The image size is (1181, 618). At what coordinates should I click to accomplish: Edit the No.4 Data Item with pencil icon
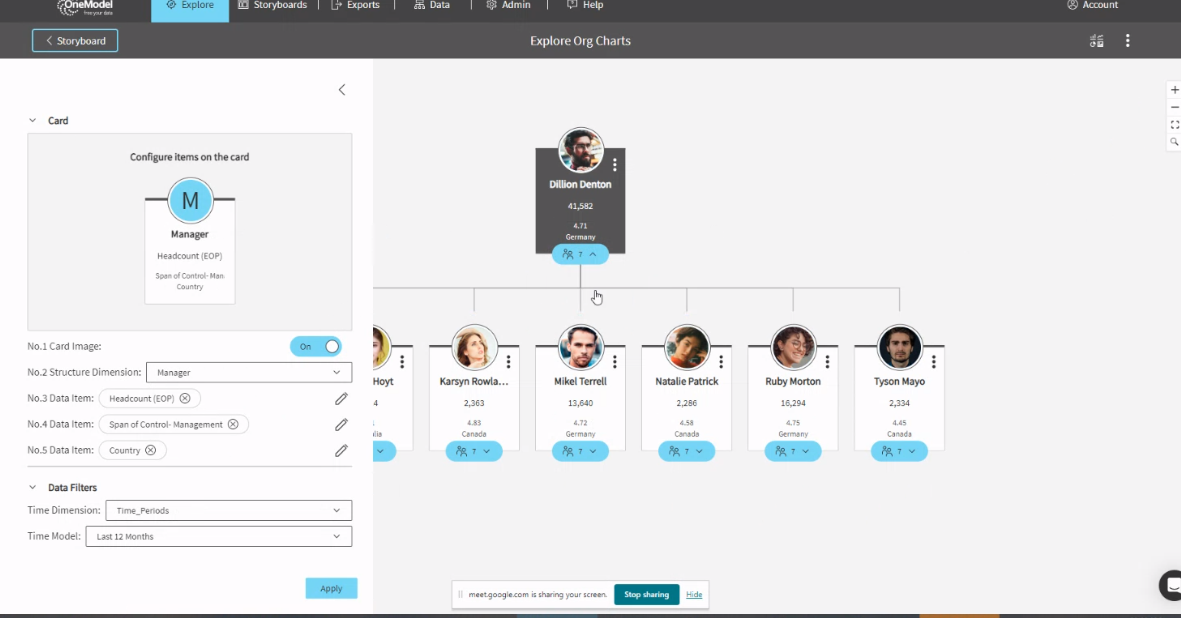pos(341,425)
